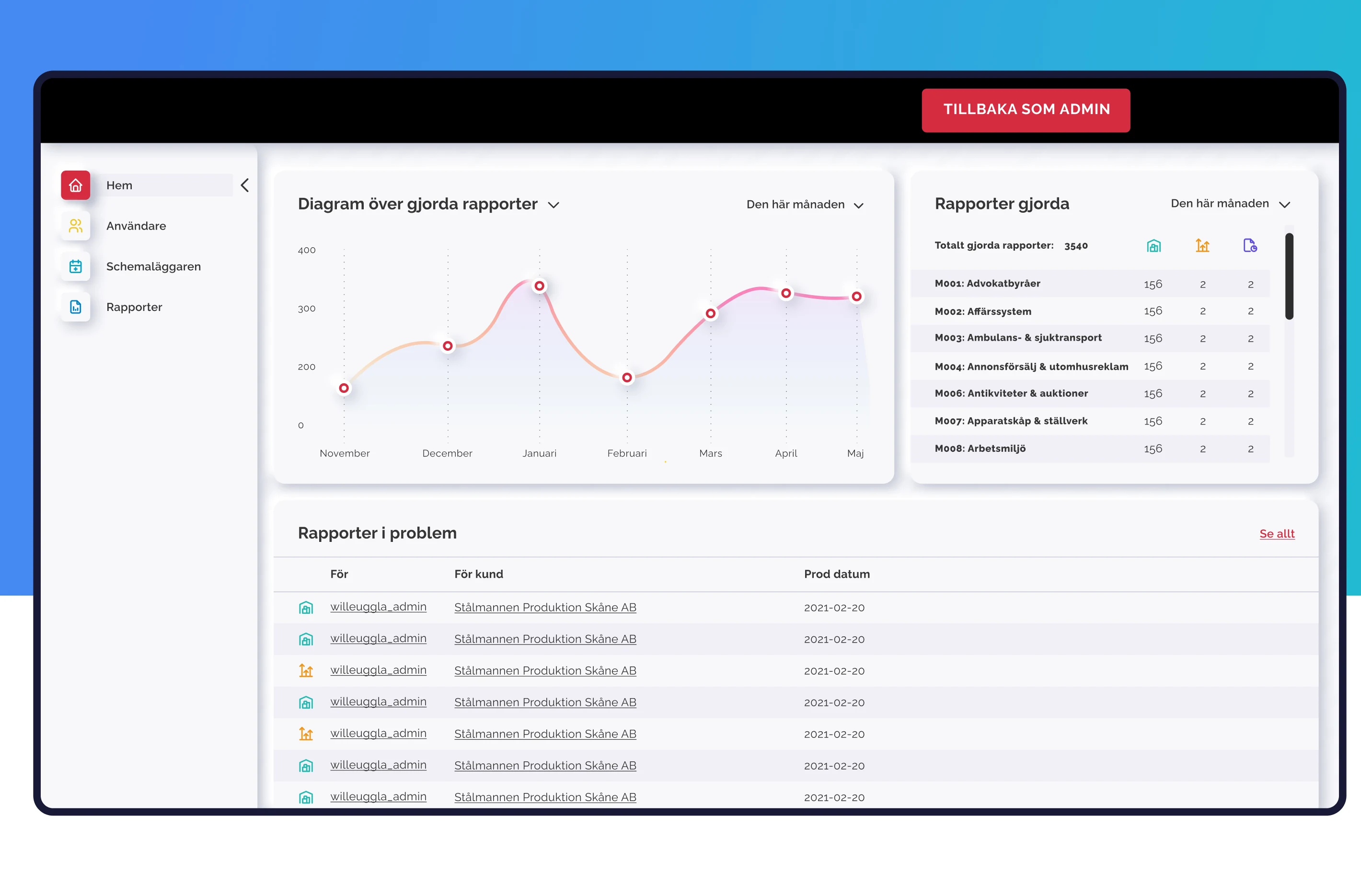Click building icon in second problem report row

pyautogui.click(x=306, y=639)
